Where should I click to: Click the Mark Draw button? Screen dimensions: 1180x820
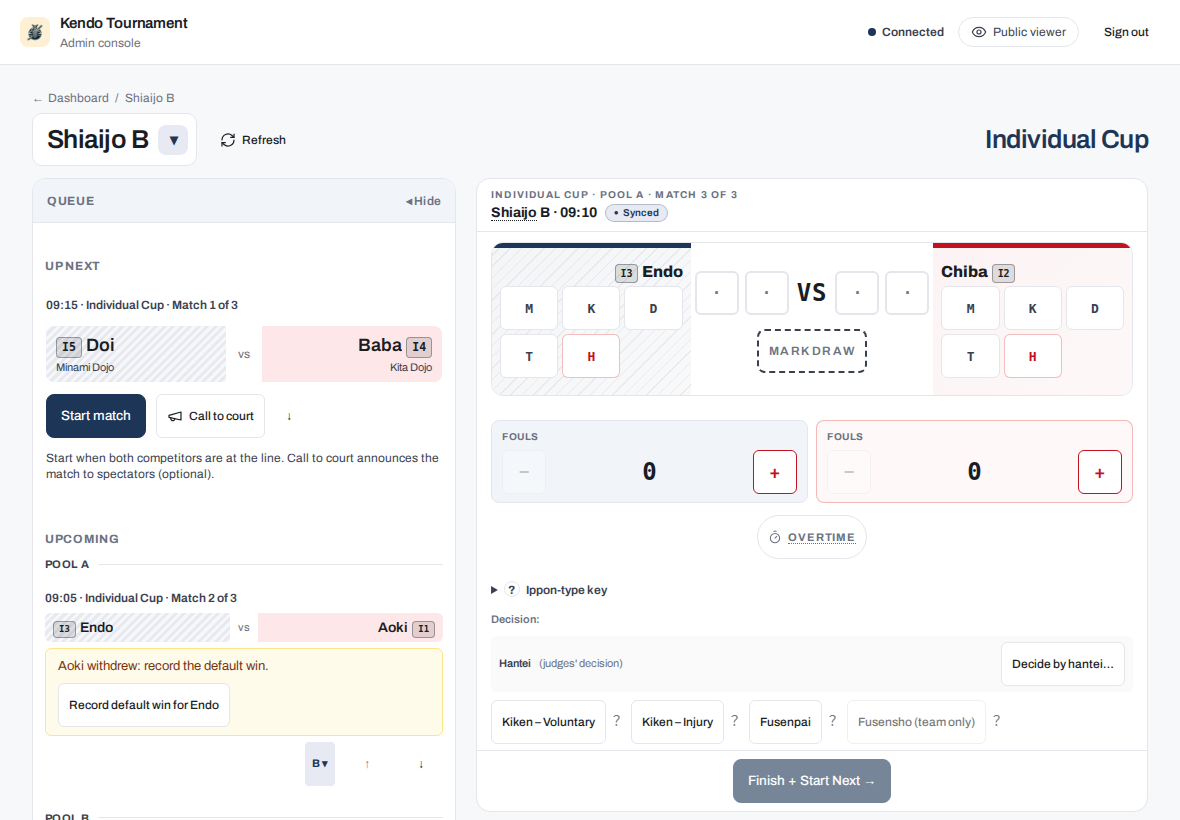point(812,351)
